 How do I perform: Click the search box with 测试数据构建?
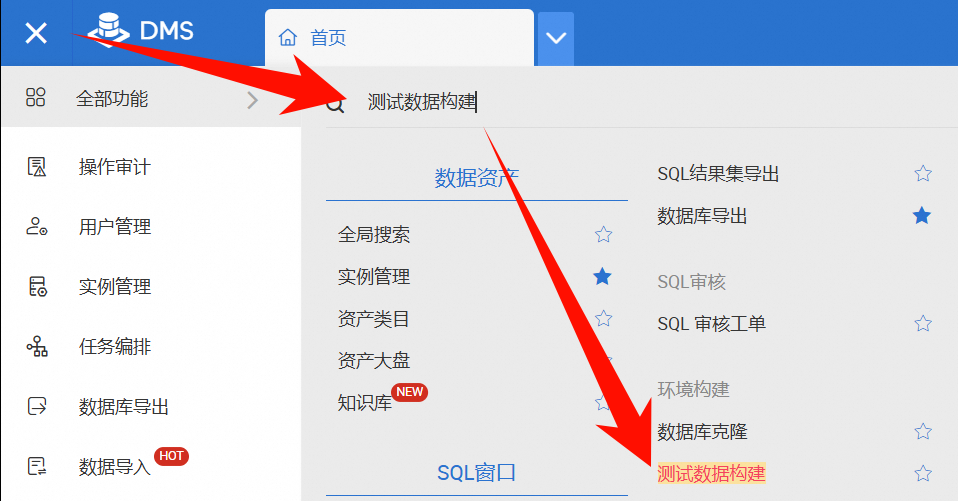642,101
